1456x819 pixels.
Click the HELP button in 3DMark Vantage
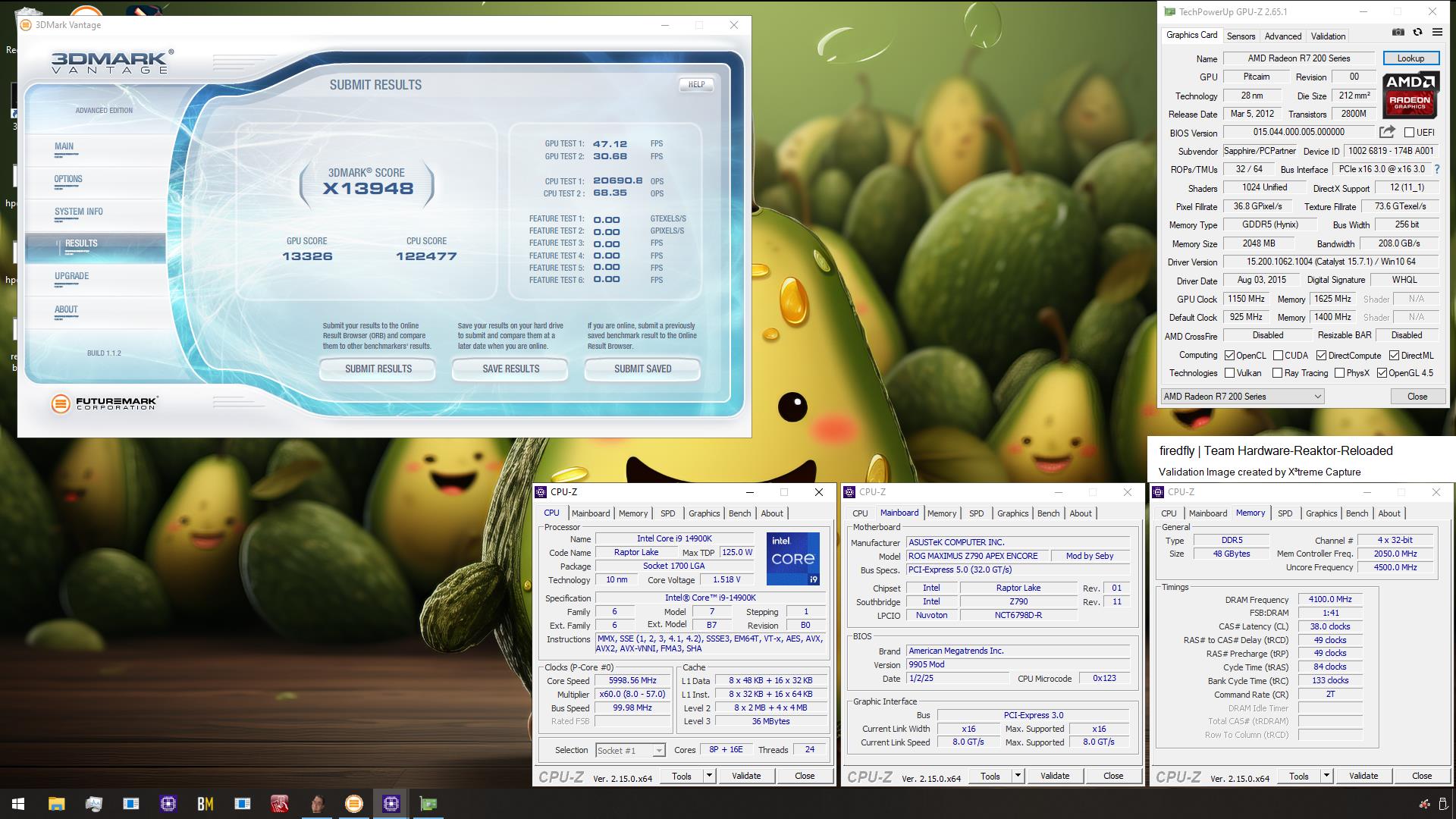click(696, 85)
